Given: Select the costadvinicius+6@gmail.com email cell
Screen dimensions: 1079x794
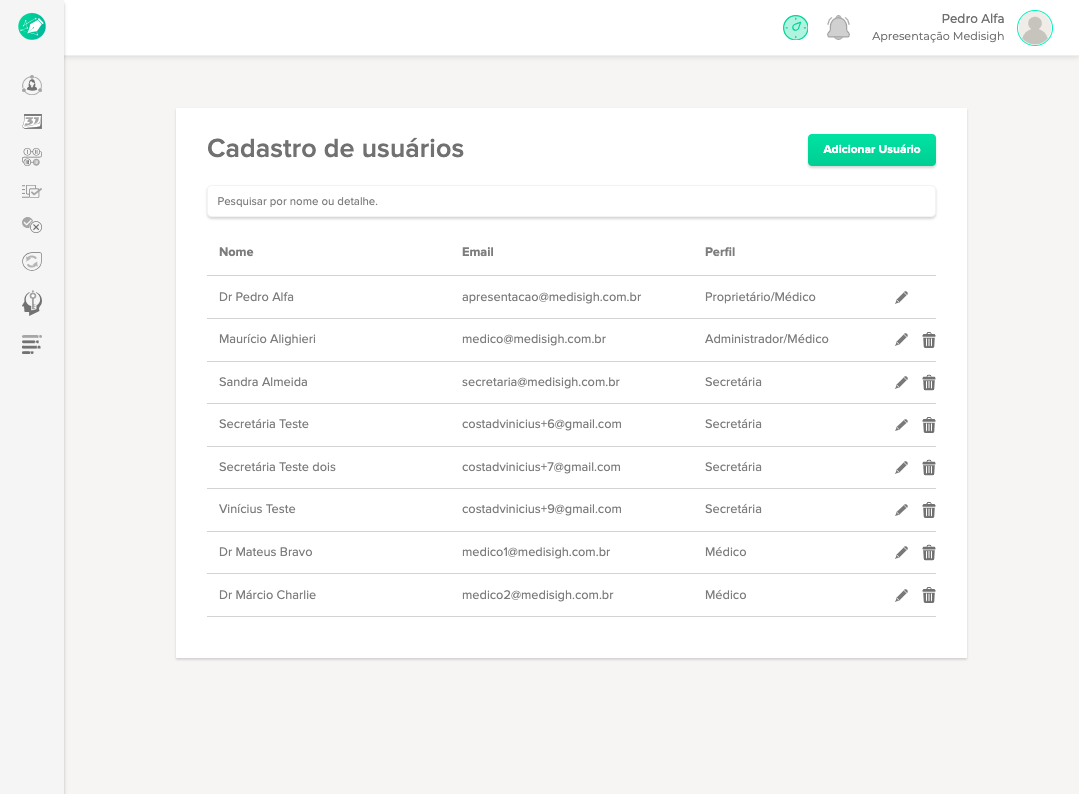Looking at the screenshot, I should [x=542, y=424].
